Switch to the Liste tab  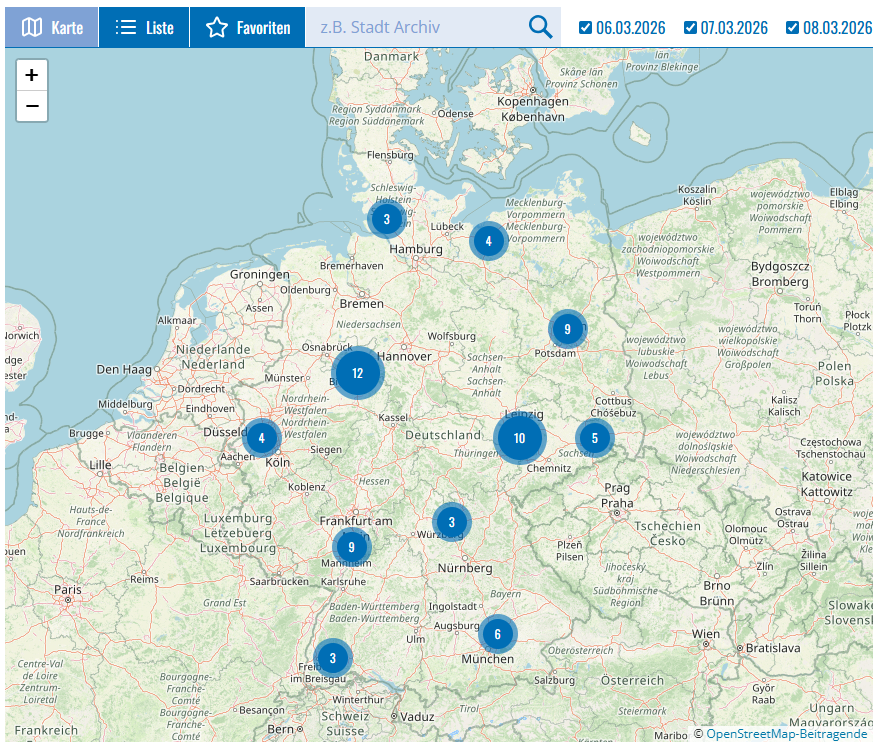pos(144,27)
